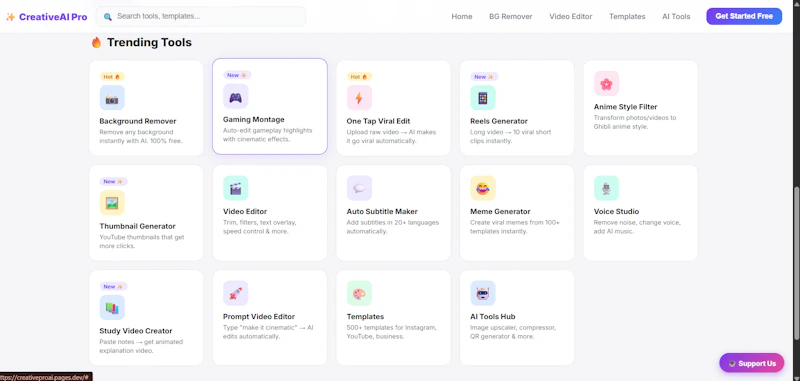Click the Gaming Montage controller icon

pyautogui.click(x=236, y=96)
